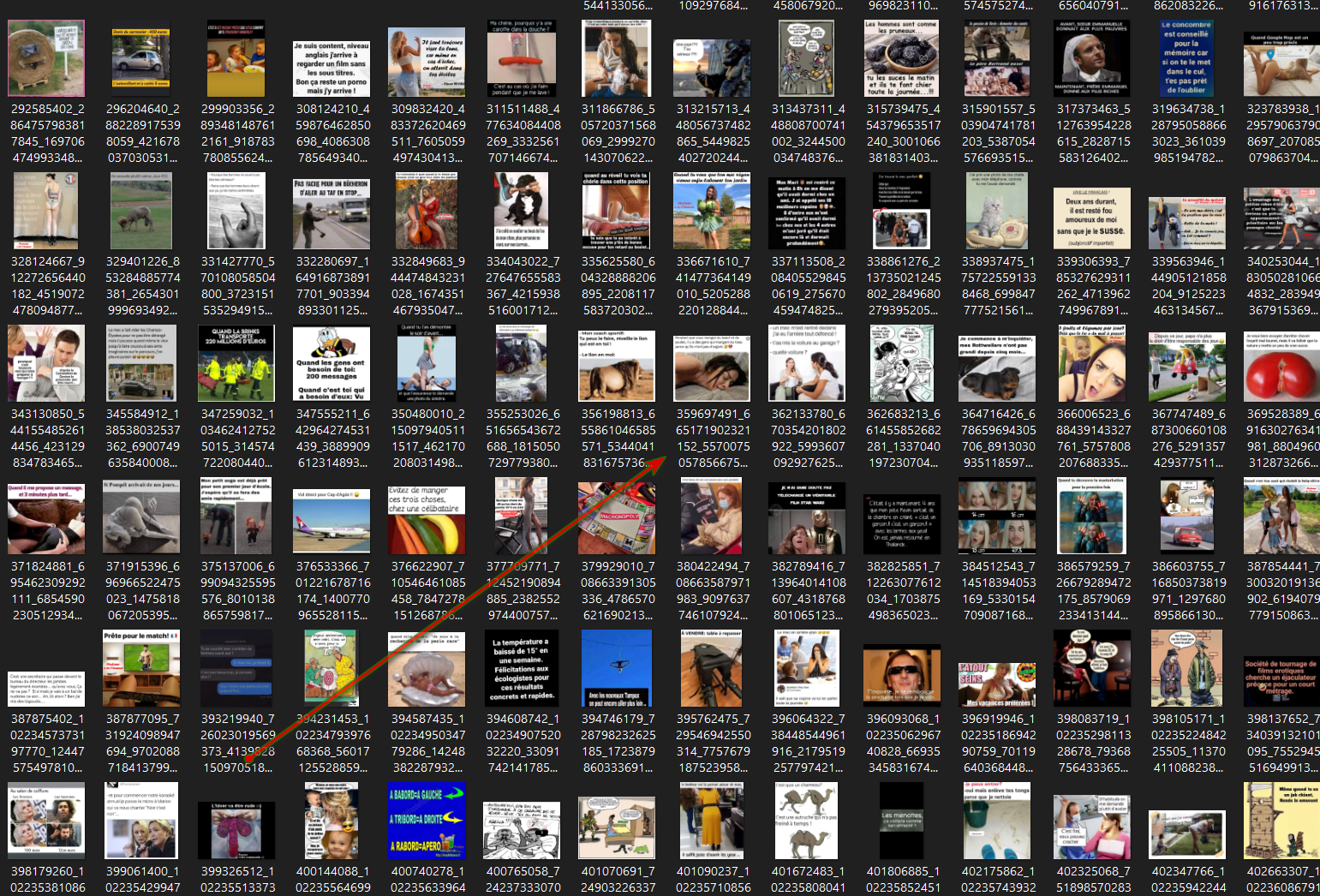
Task: Click the prunes meme thumbnail 315739475_4
Action: click(x=901, y=58)
